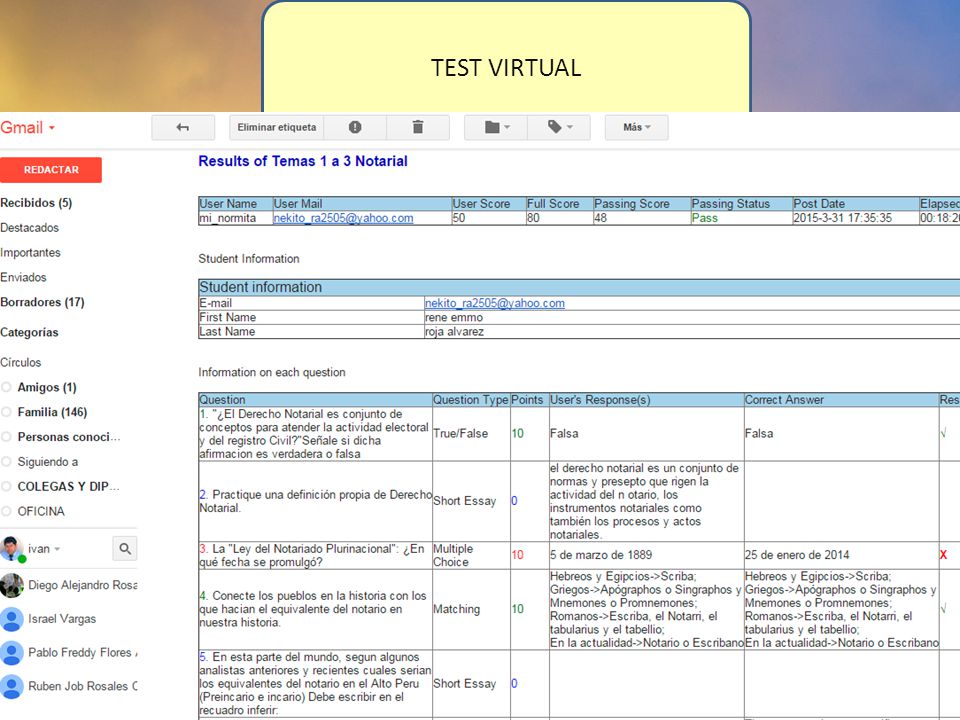This screenshot has height=720, width=960.
Task: Click the Pass status text
Action: point(705,218)
